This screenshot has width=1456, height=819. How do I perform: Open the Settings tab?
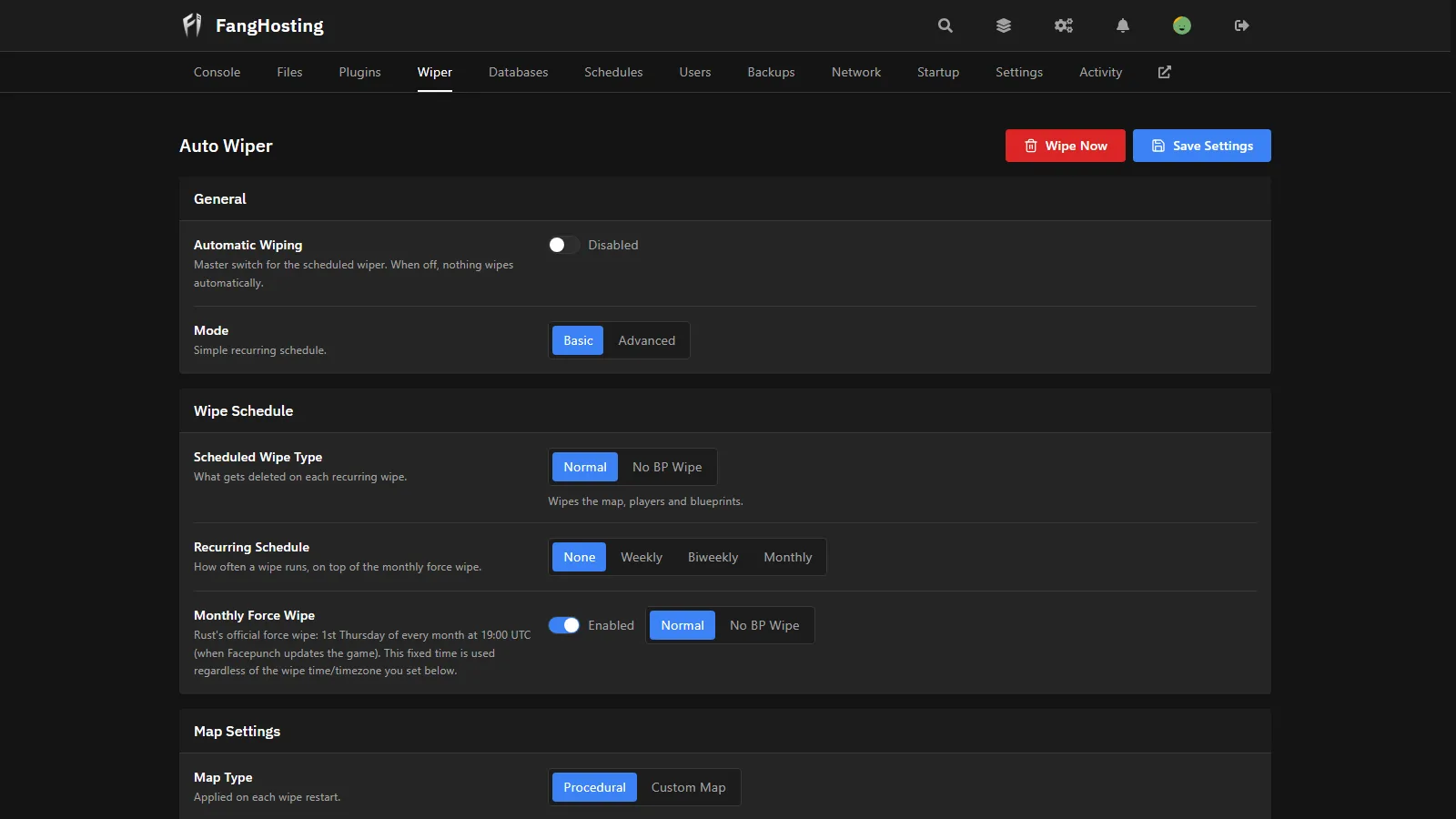tap(1019, 72)
